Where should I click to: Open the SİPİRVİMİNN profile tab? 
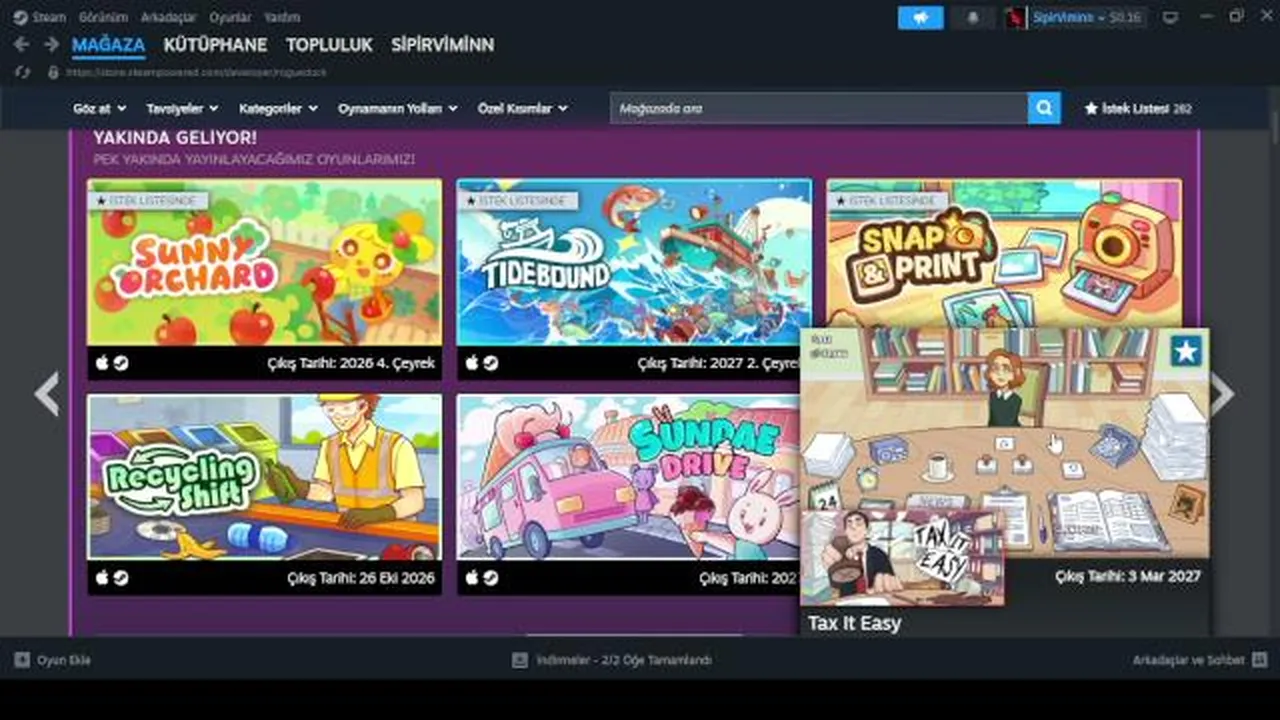click(x=442, y=45)
